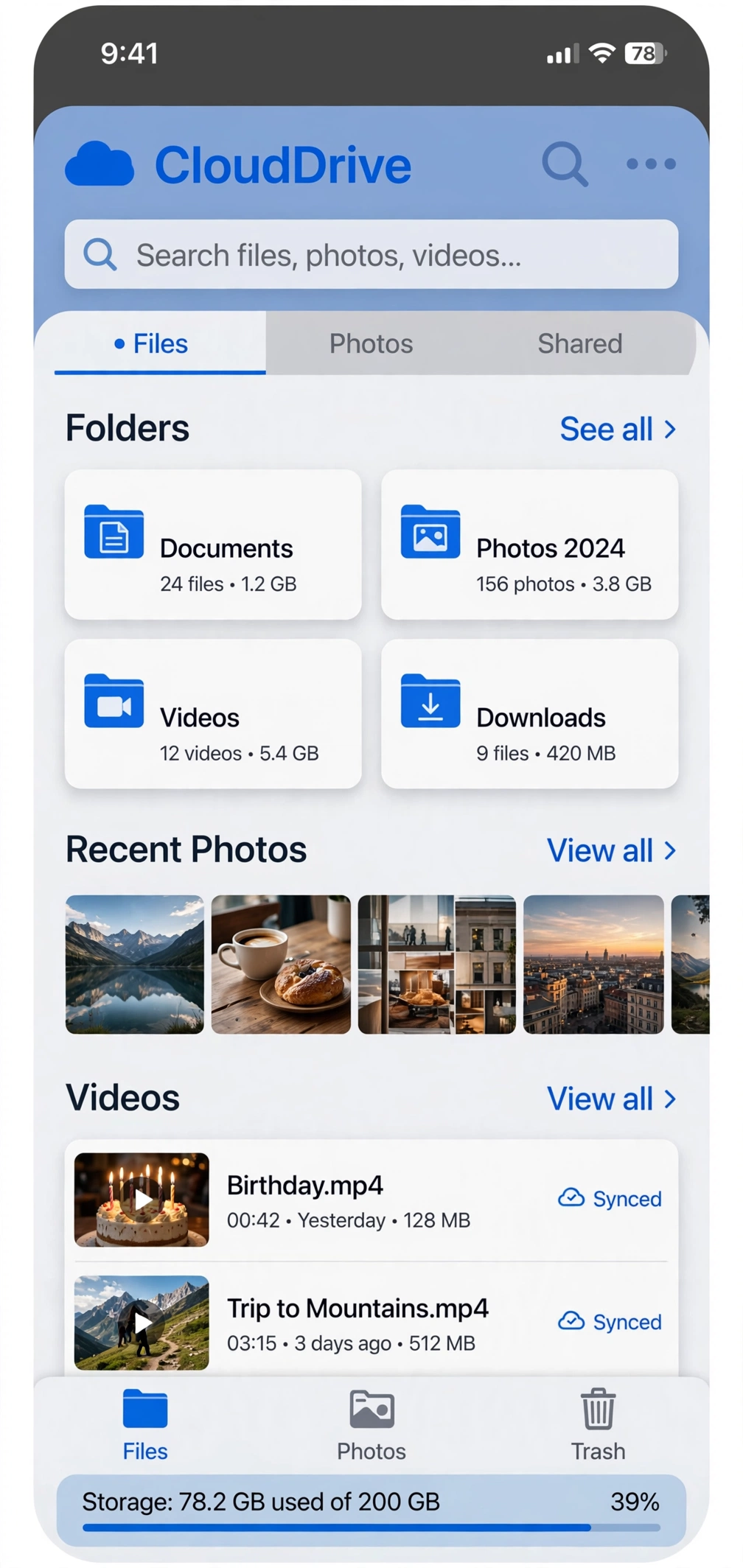Tap the CloudDrive cloud logo

100,164
